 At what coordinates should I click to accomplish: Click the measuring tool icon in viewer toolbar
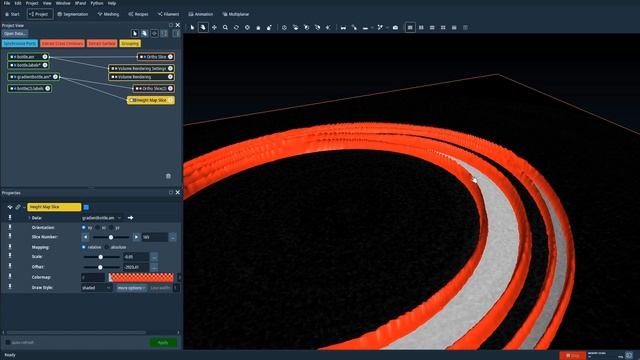[354, 27]
